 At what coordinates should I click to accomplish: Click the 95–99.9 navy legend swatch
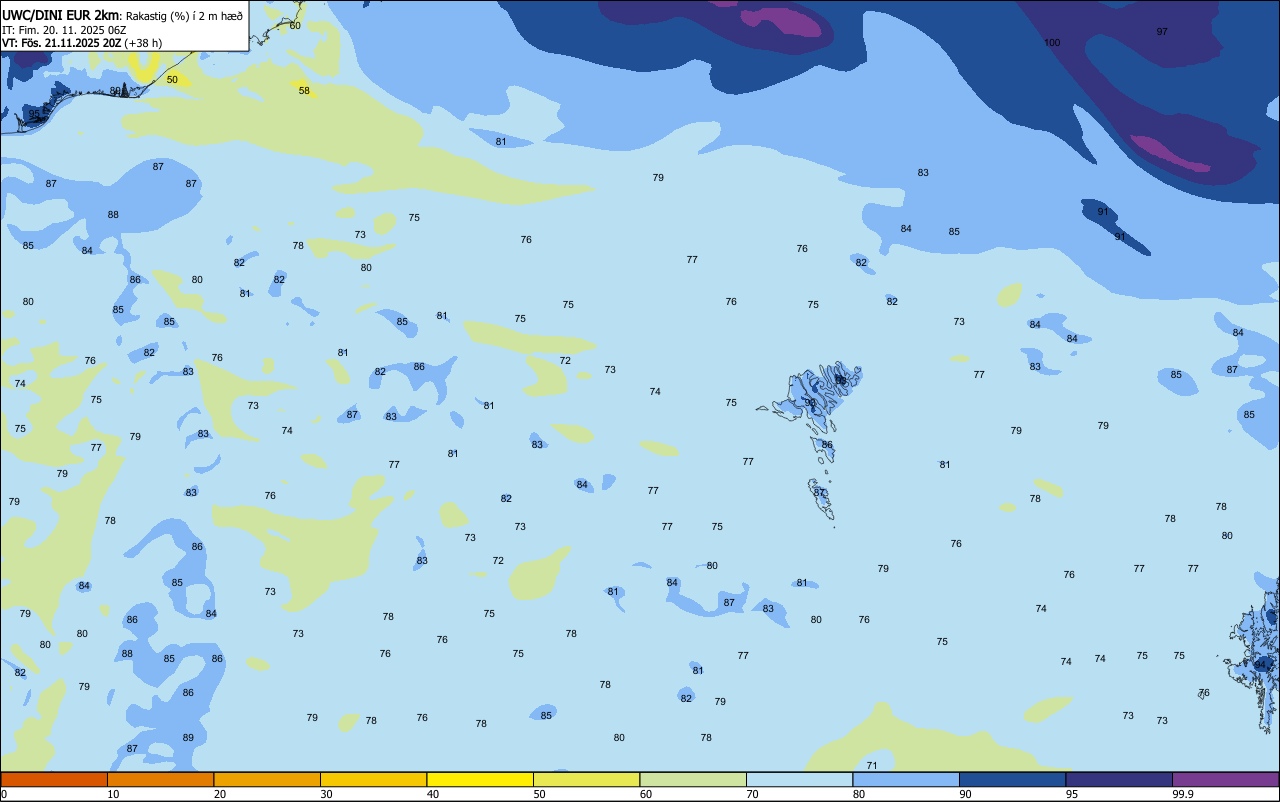1119,780
